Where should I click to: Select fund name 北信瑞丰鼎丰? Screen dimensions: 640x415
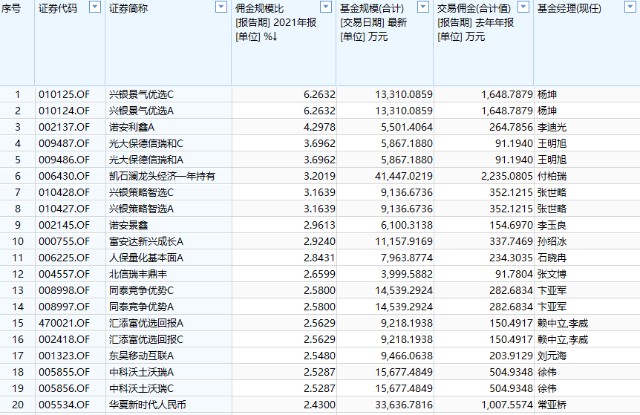[138, 274]
